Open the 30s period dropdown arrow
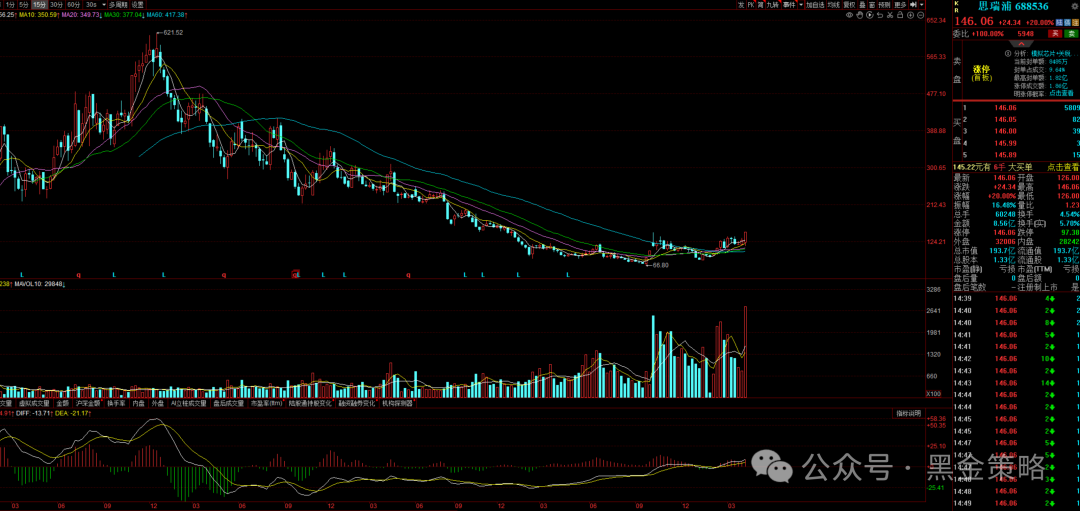 pyautogui.click(x=104, y=5)
